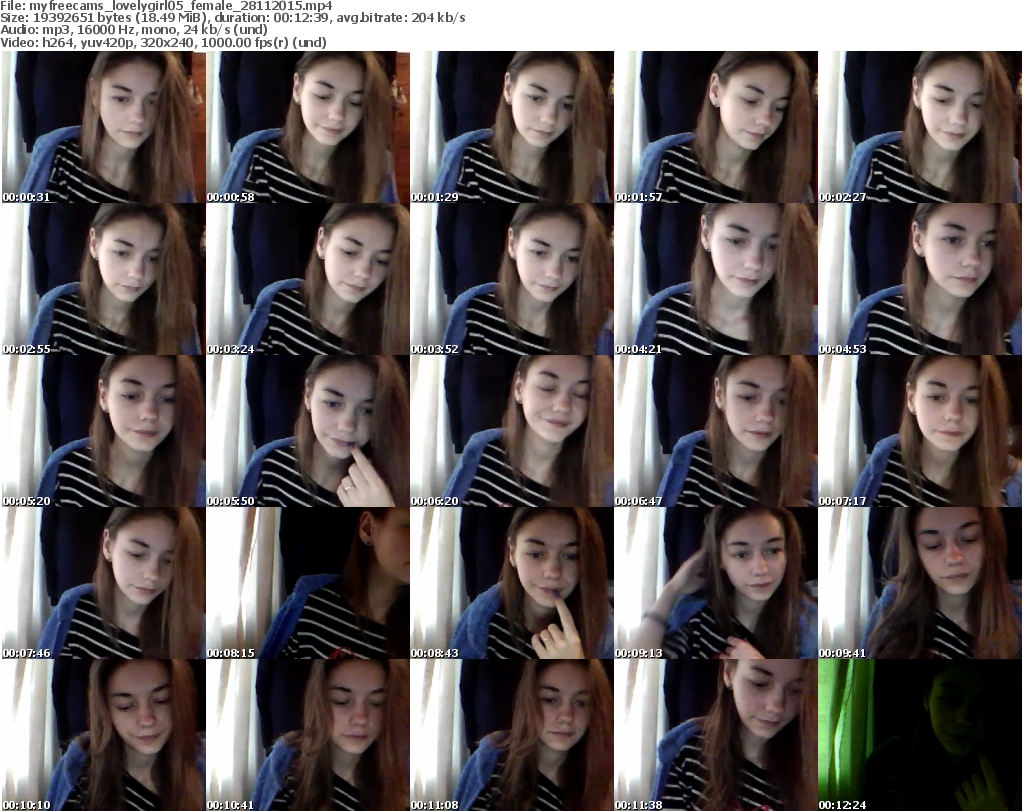Open the 00:11:08 thumbnail
The height and width of the screenshot is (811, 1024).
(513, 735)
